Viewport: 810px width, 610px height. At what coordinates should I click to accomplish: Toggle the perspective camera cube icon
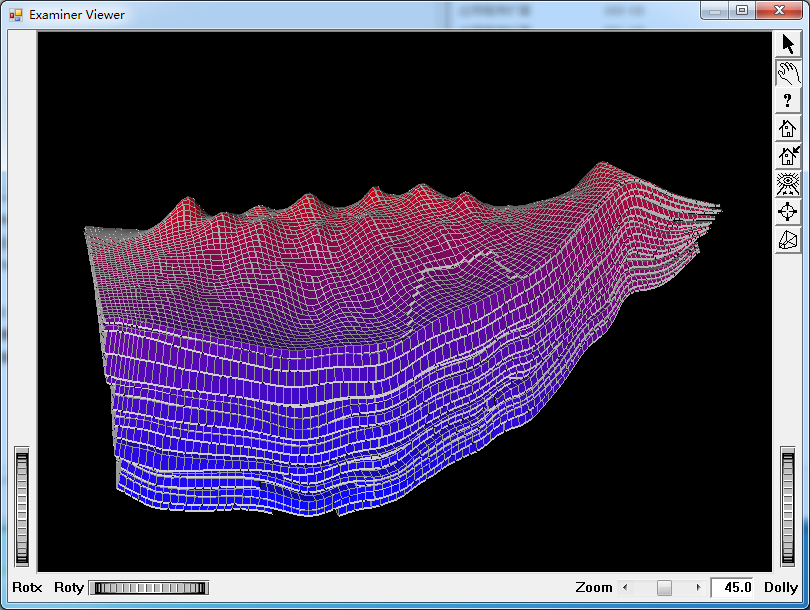pos(787,240)
